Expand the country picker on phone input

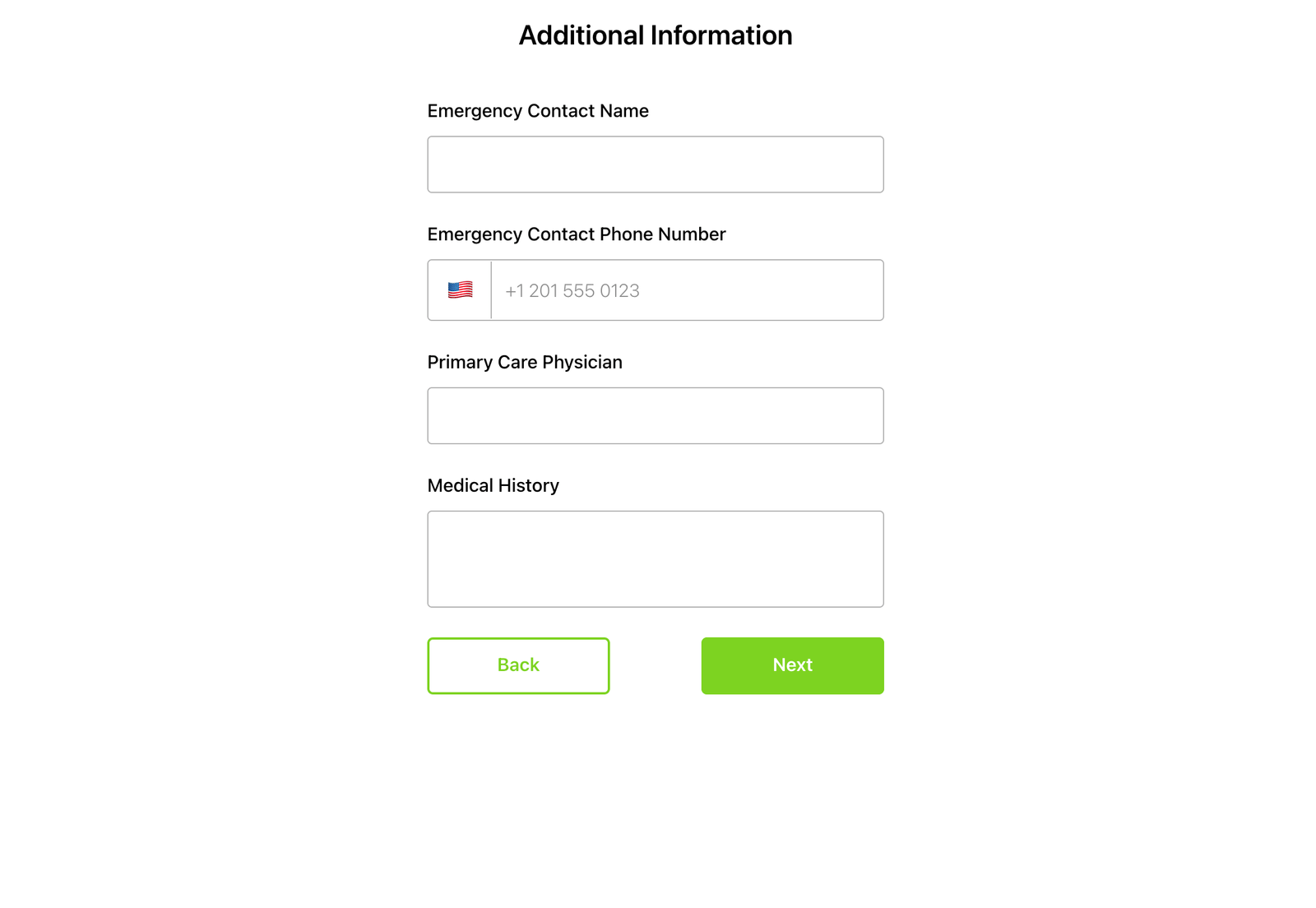point(460,290)
